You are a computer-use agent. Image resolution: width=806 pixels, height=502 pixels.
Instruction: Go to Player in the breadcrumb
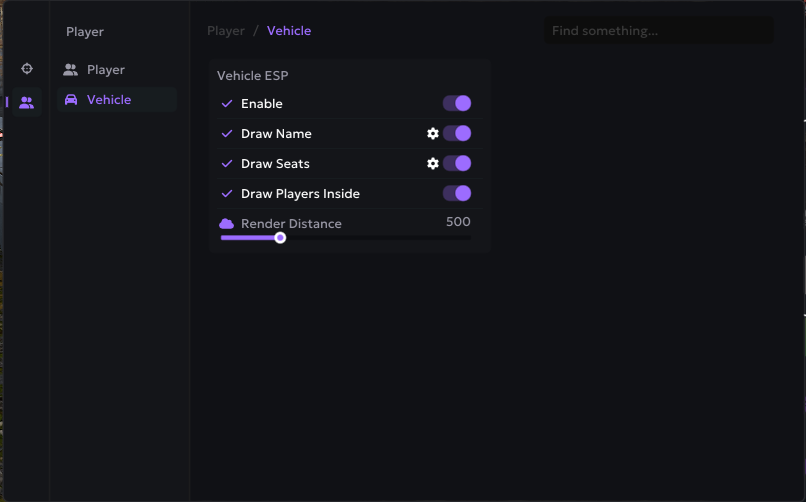coord(226,31)
